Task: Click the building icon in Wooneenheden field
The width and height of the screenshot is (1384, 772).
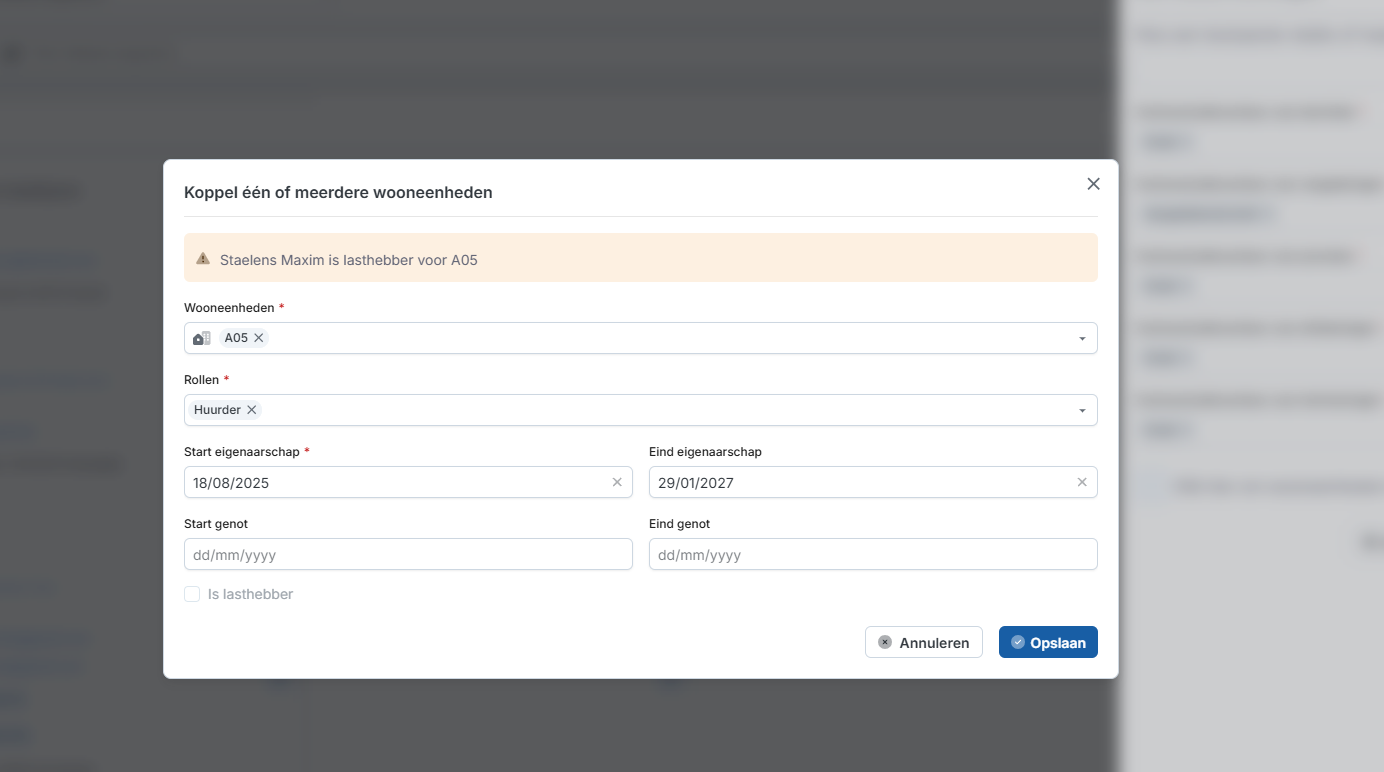Action: 201,338
